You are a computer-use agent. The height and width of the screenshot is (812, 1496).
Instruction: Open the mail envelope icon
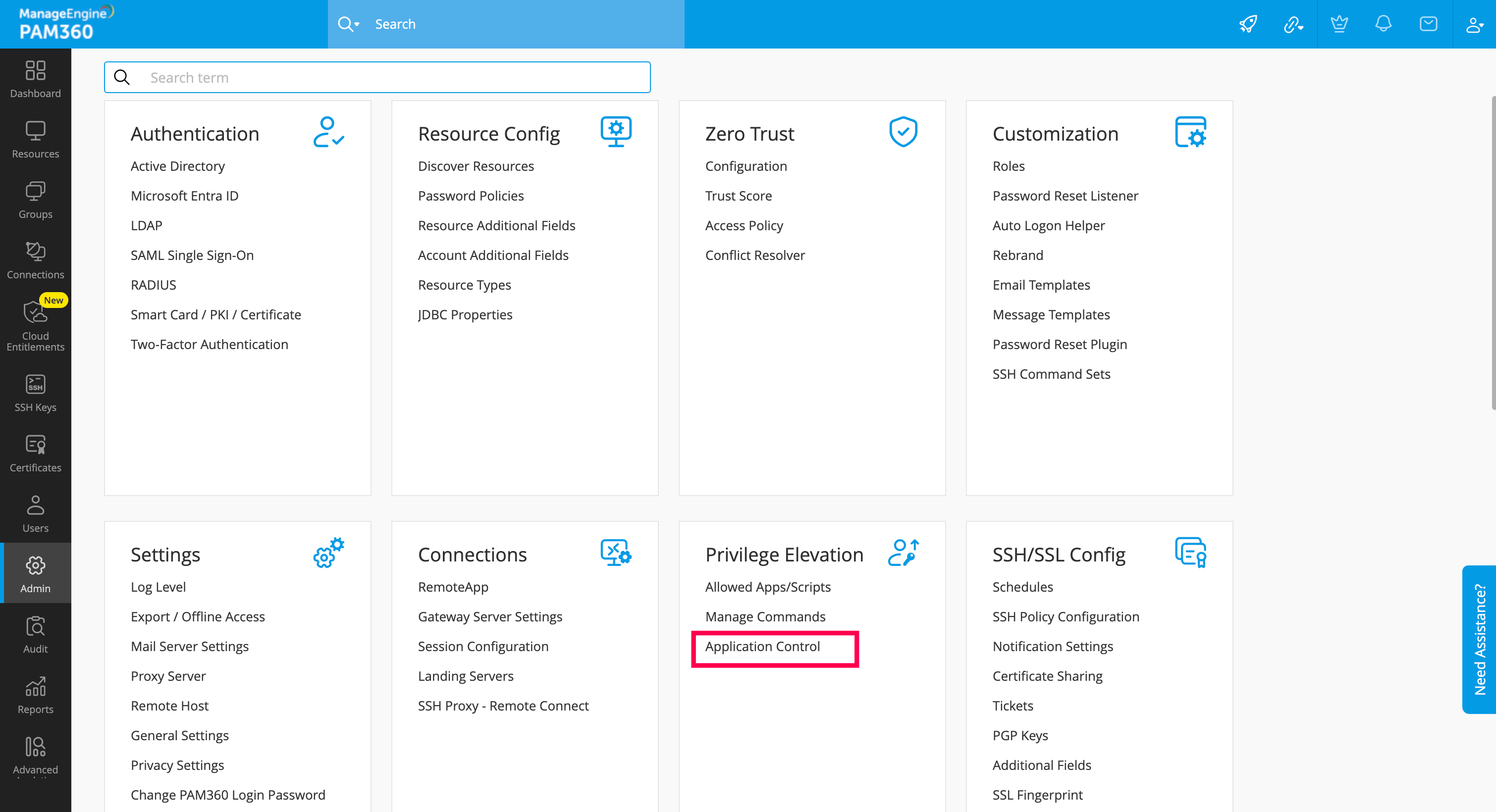[x=1428, y=24]
